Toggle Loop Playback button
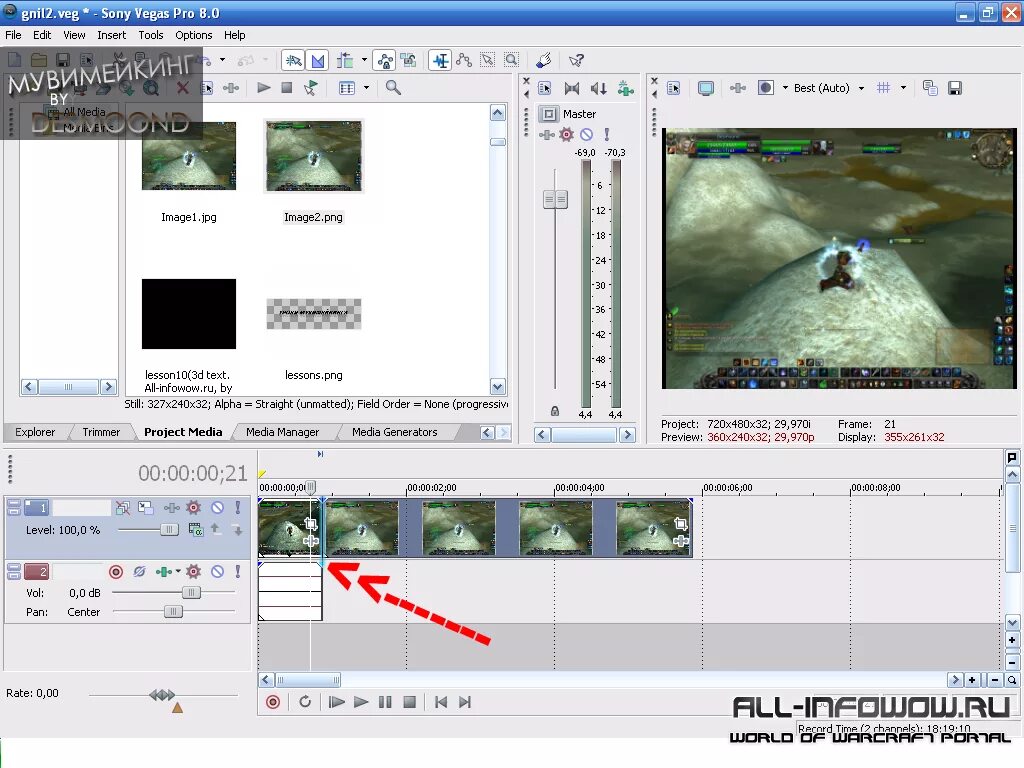The image size is (1024, 768). pos(305,702)
